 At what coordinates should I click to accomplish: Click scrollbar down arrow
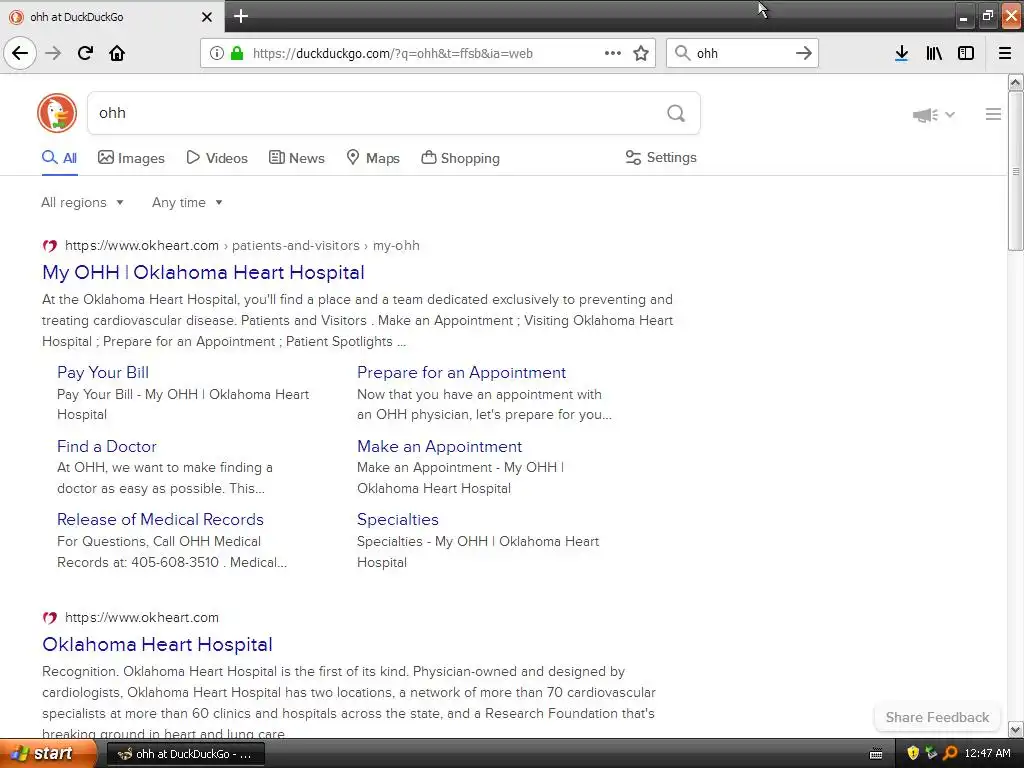pos(1015,729)
